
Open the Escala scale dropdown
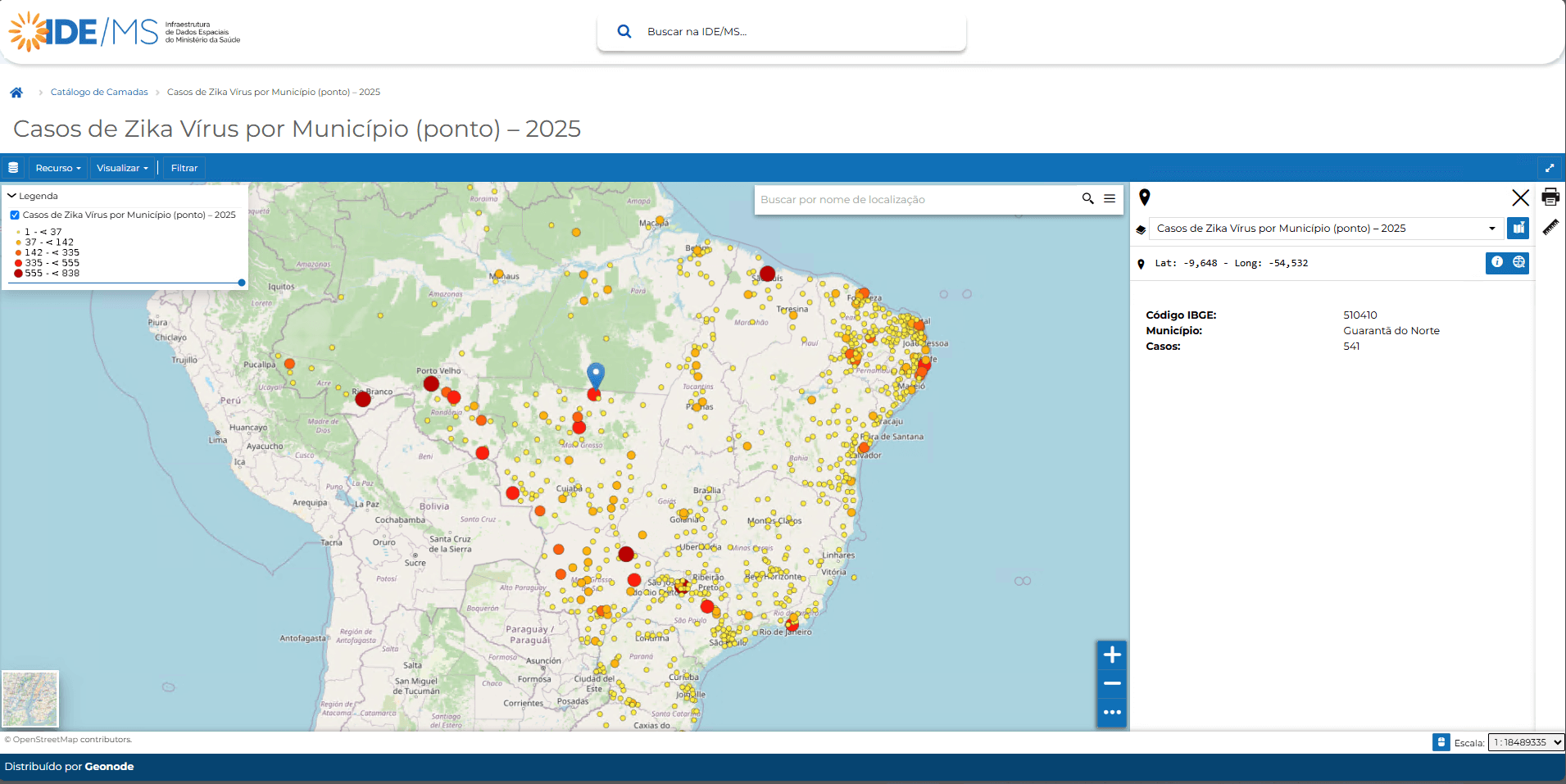[1525, 742]
